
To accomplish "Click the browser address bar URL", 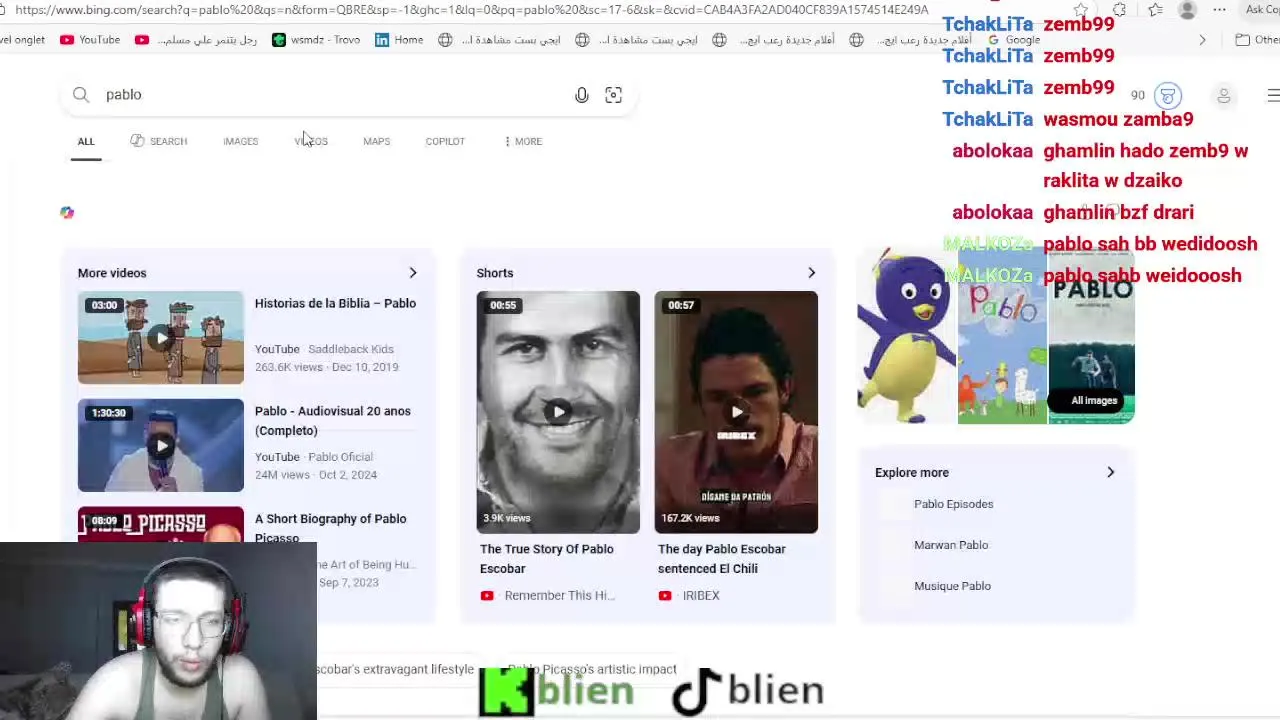I will (472, 9).
